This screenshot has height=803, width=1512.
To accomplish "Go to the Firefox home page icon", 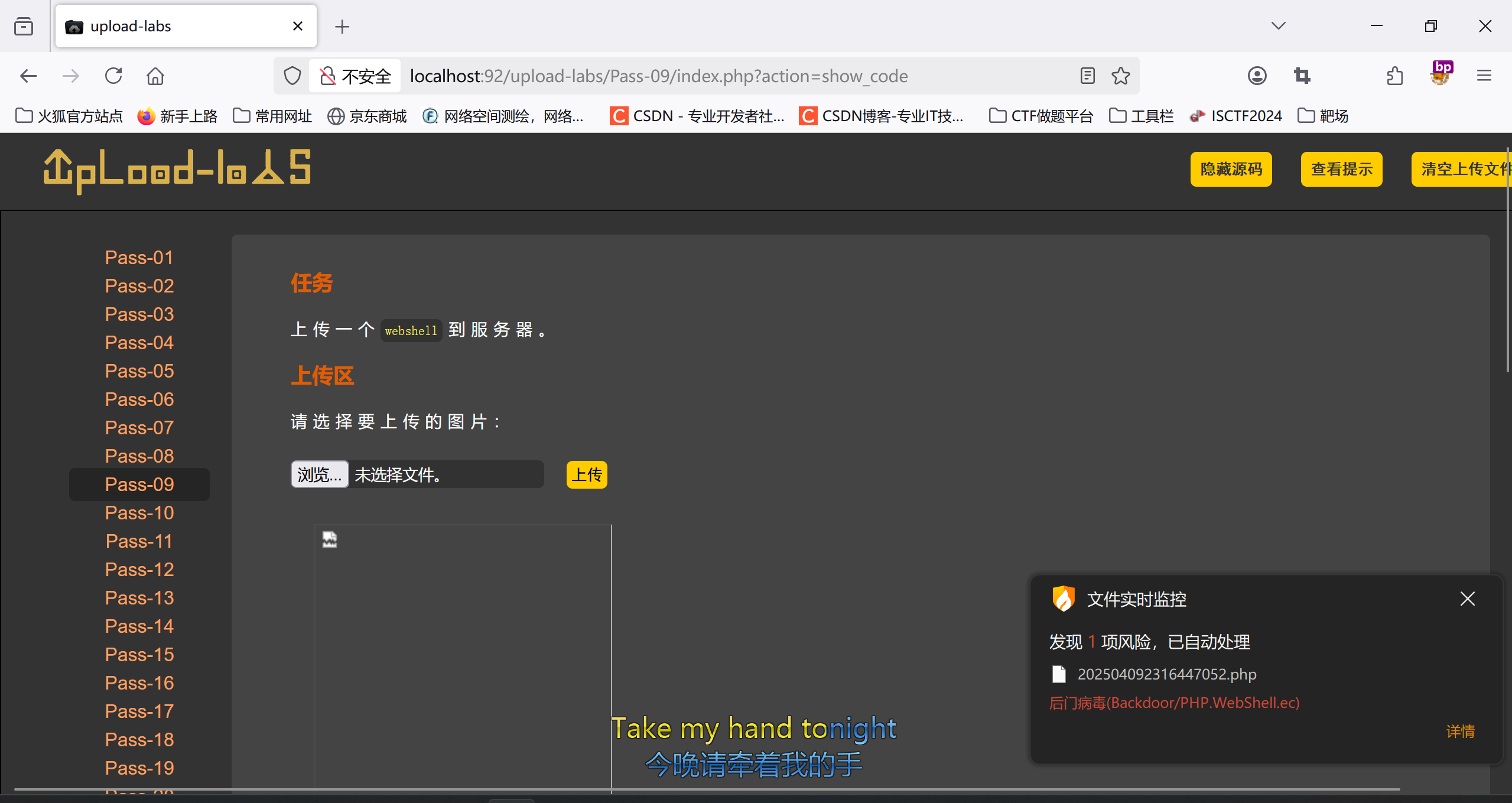I will (155, 76).
